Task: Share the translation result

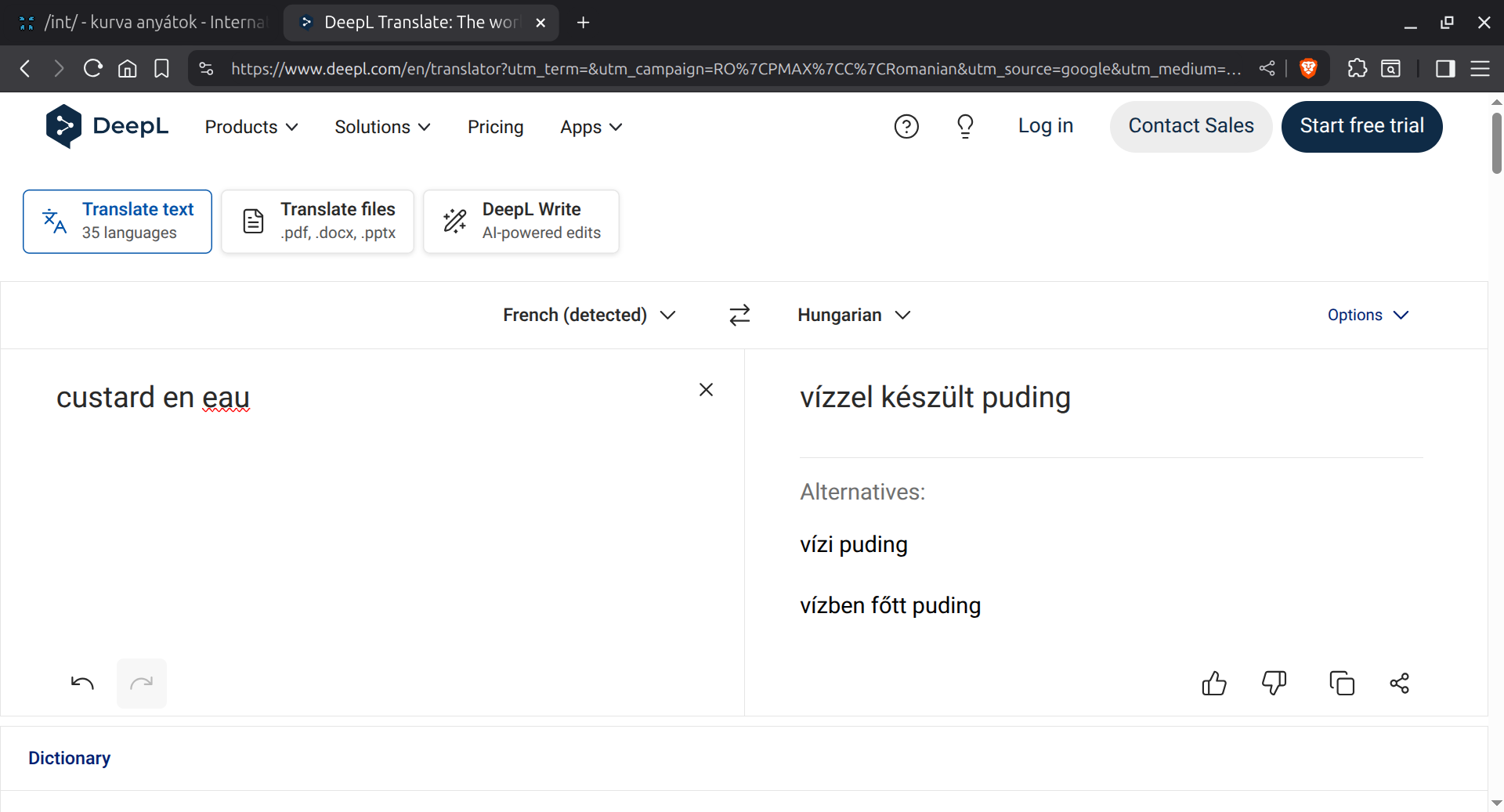Action: coord(1400,683)
